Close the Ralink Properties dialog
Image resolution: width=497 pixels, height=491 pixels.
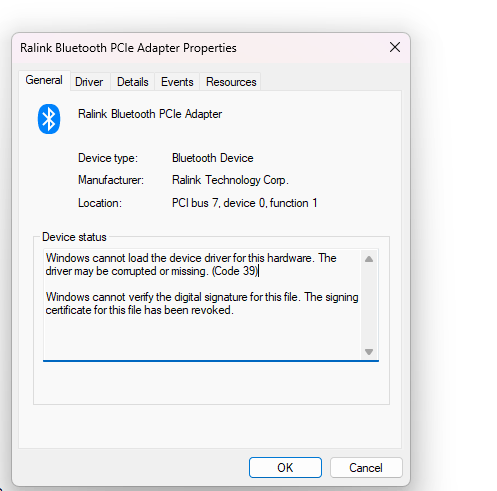tap(395, 47)
